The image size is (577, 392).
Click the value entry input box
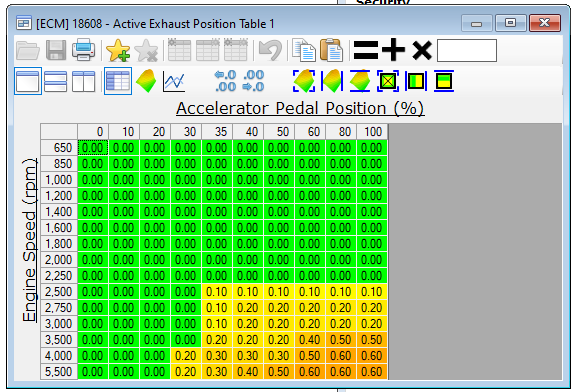coord(467,50)
